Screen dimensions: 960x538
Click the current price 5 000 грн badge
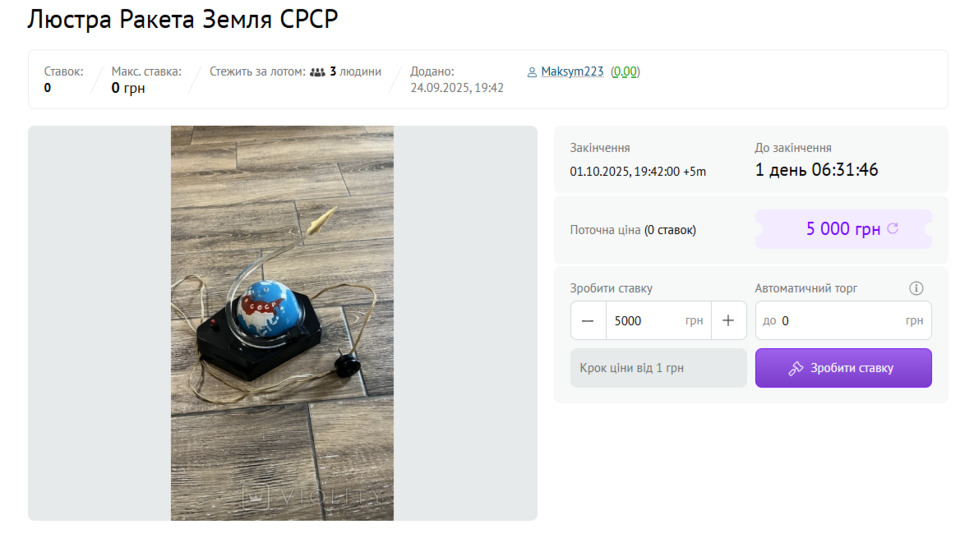coord(843,229)
